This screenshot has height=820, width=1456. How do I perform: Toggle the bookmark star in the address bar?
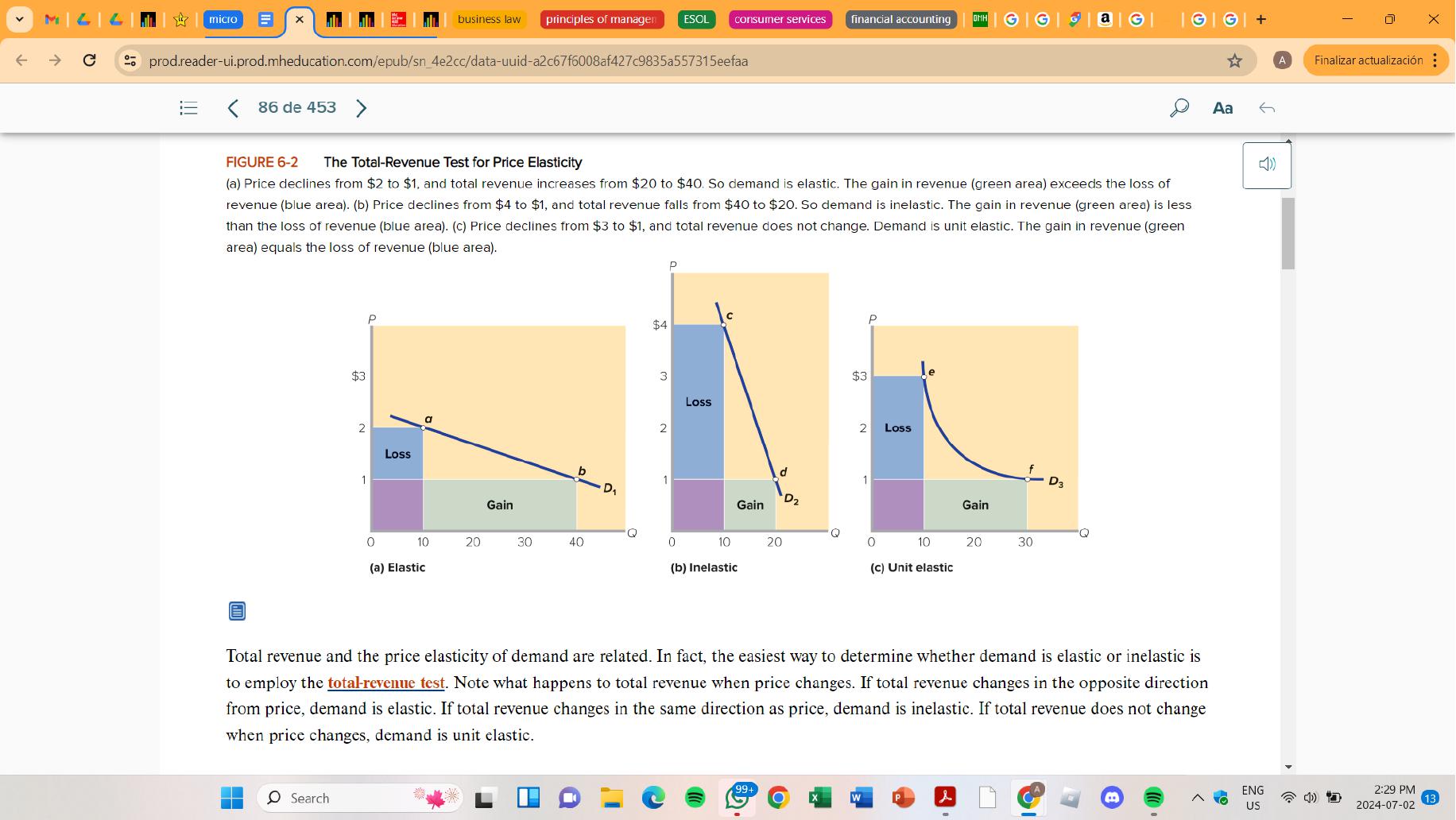click(1237, 60)
